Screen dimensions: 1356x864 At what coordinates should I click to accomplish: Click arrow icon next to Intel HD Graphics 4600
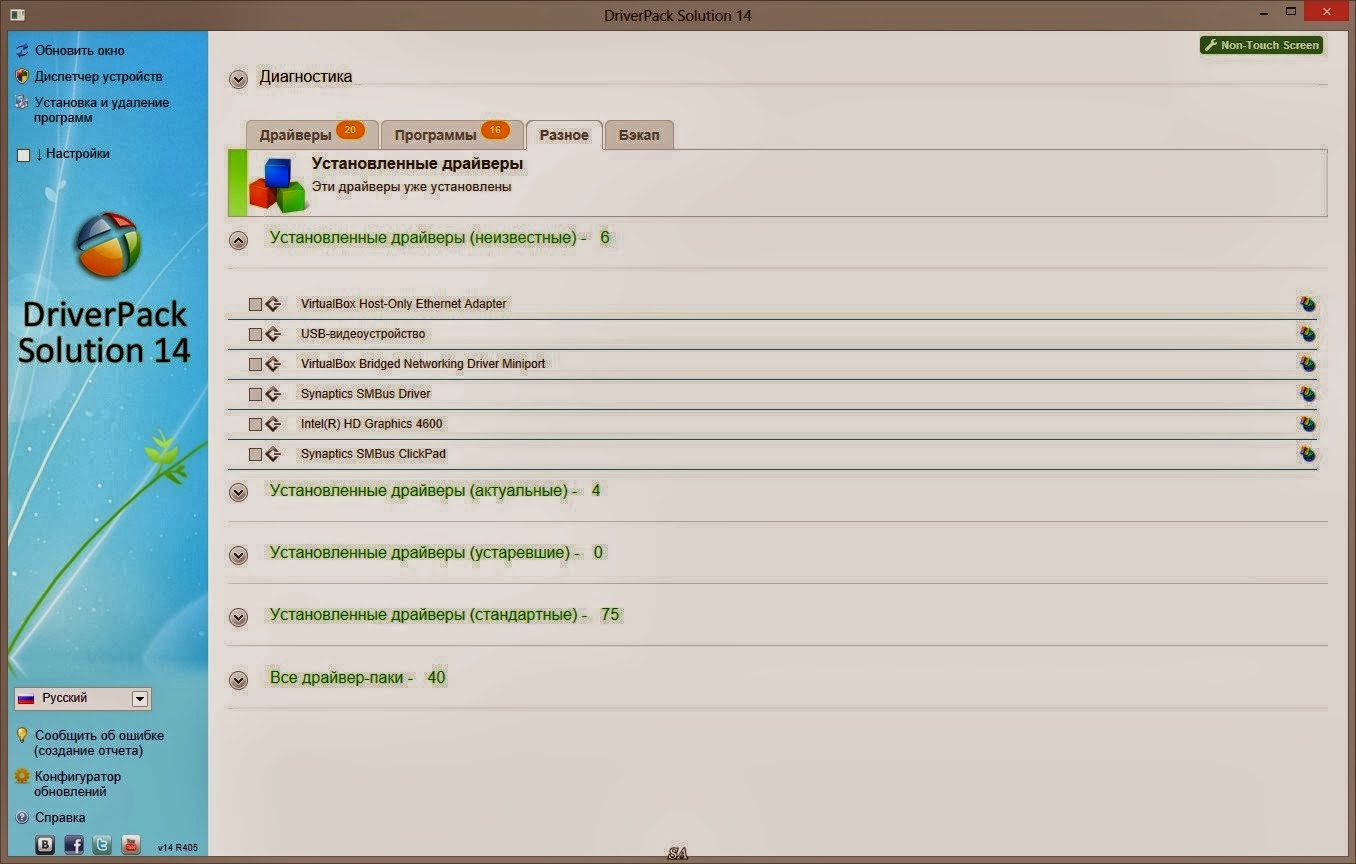tap(273, 424)
